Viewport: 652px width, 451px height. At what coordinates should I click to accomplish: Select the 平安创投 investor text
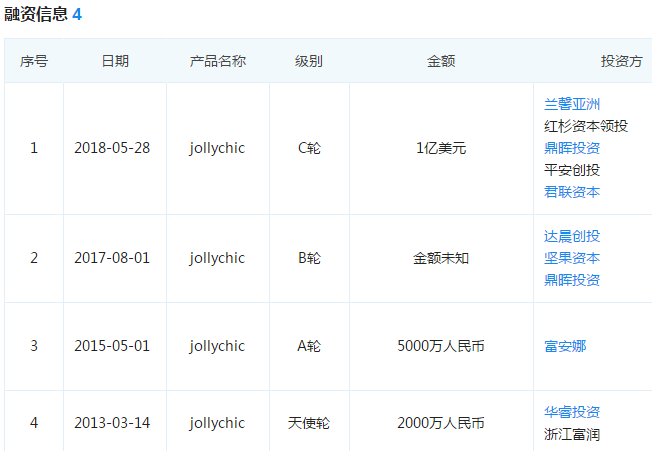(x=572, y=170)
